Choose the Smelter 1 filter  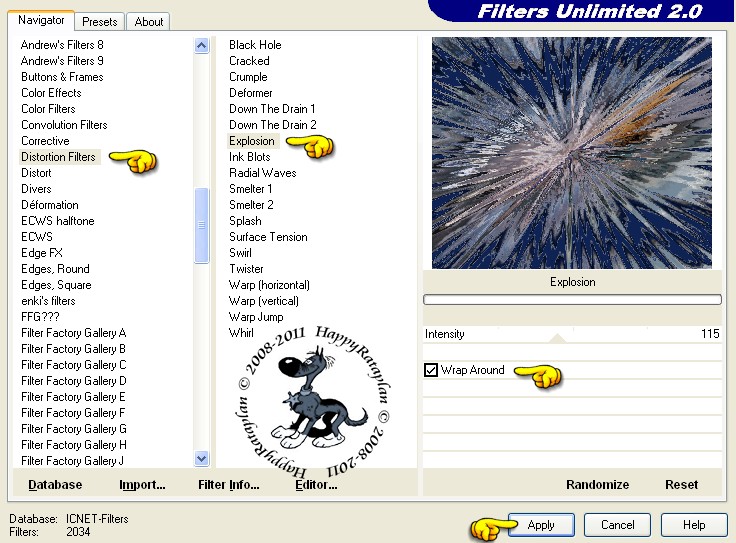click(x=251, y=189)
